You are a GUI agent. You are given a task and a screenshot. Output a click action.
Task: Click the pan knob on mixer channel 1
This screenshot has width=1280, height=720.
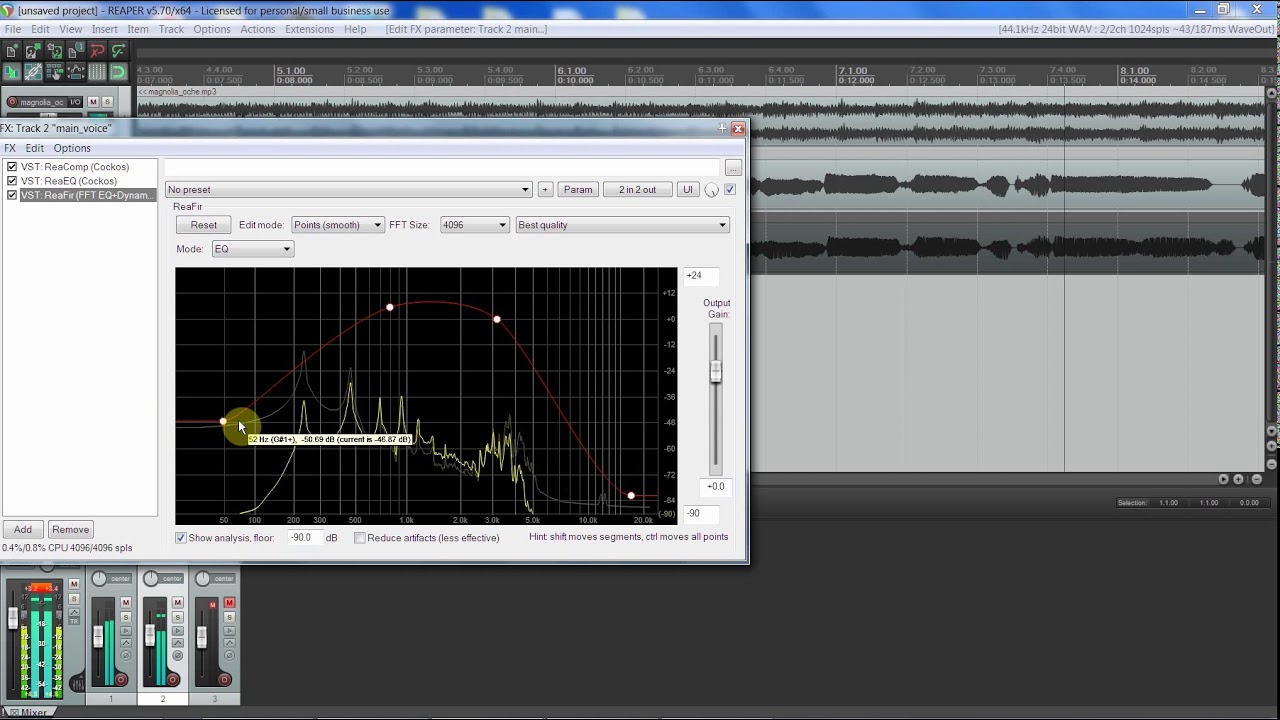tap(99, 579)
